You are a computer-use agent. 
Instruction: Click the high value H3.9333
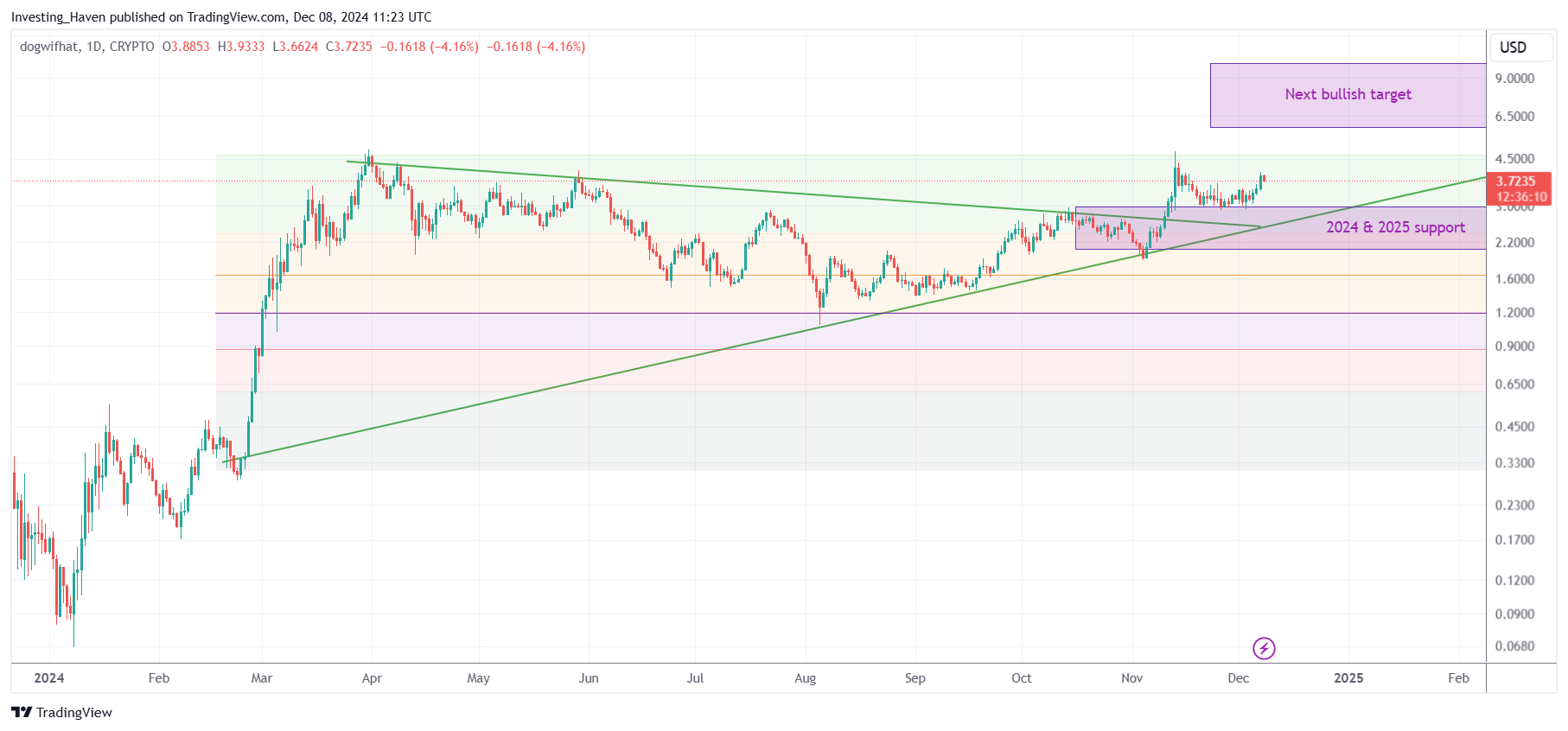[x=241, y=47]
